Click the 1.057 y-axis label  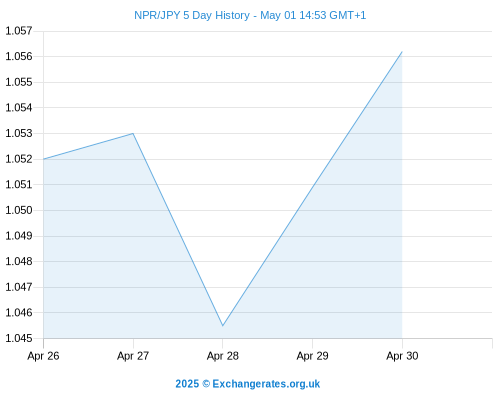(19, 31)
